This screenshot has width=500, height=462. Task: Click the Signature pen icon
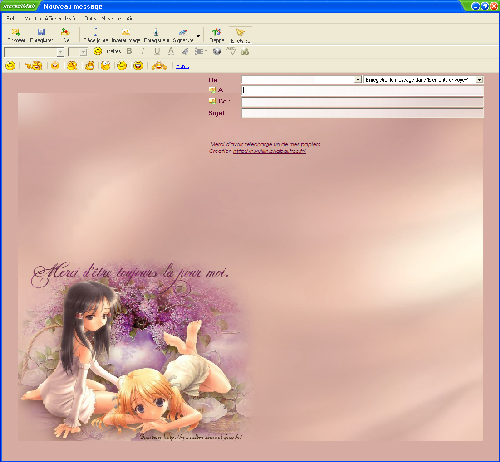183,32
